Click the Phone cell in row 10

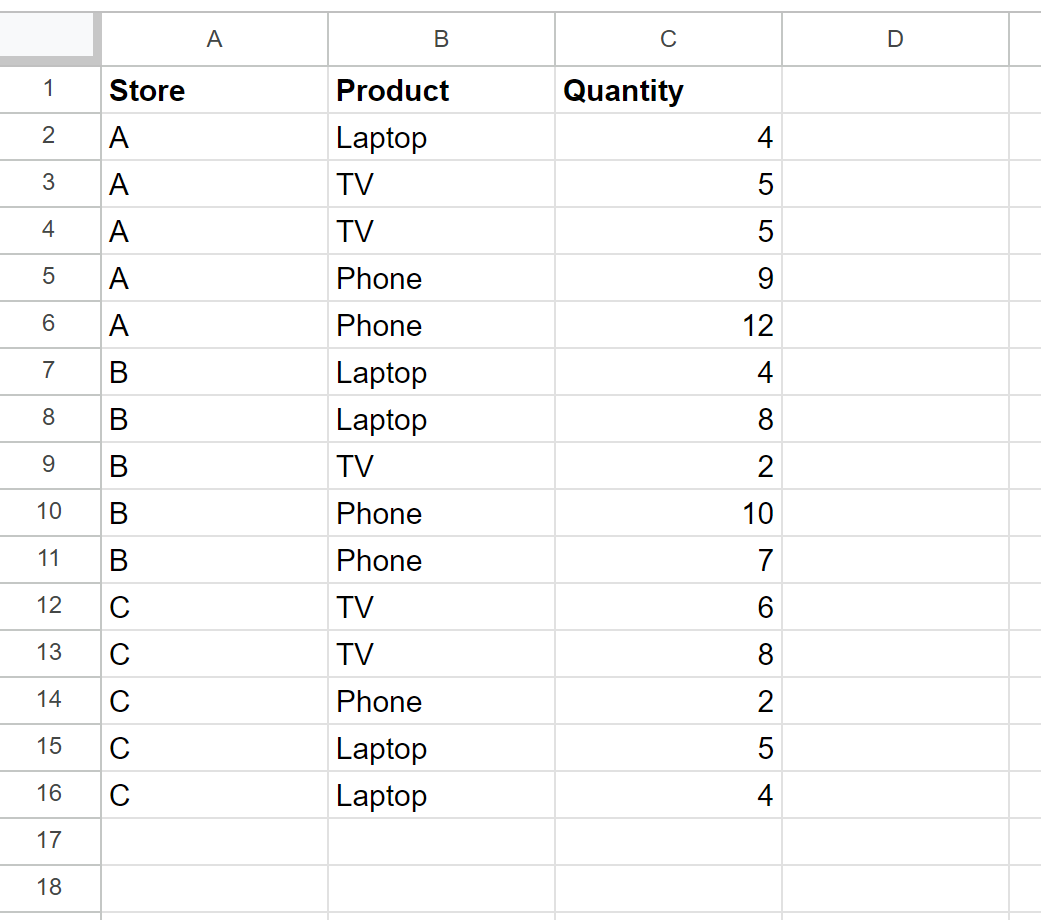441,513
